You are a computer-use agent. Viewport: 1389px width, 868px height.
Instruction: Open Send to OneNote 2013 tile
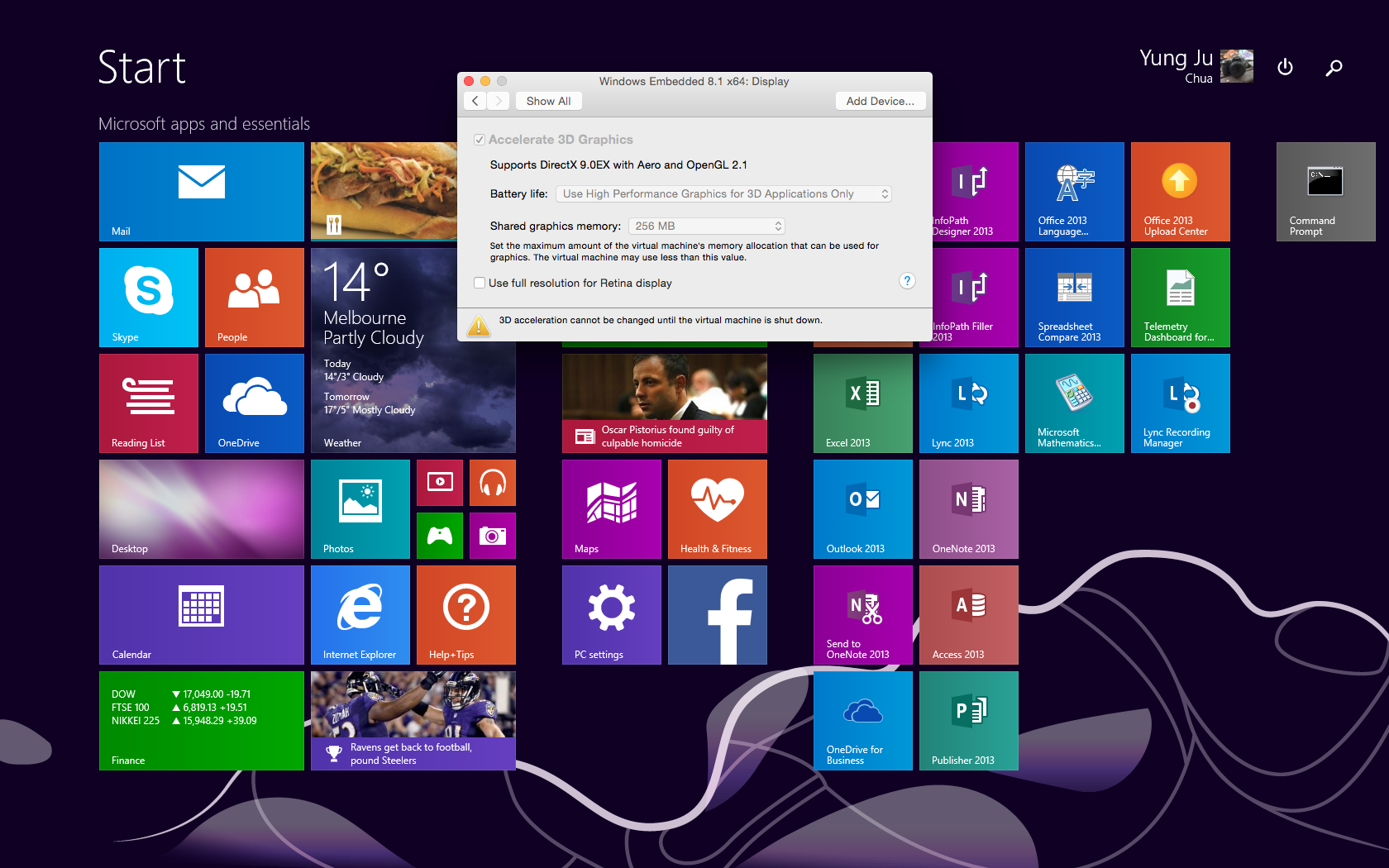(x=863, y=615)
